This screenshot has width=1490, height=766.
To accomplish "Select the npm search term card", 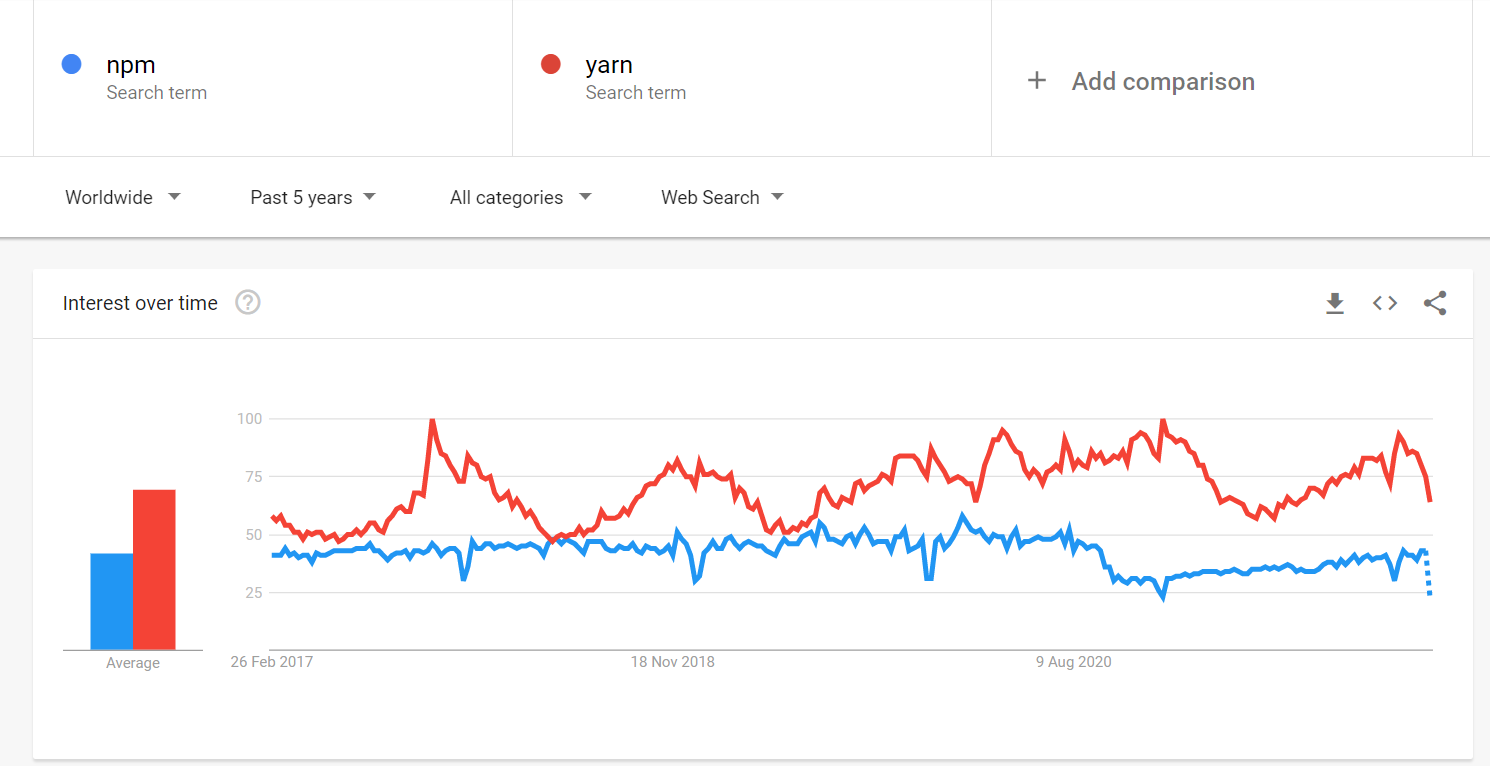I will point(270,77).
